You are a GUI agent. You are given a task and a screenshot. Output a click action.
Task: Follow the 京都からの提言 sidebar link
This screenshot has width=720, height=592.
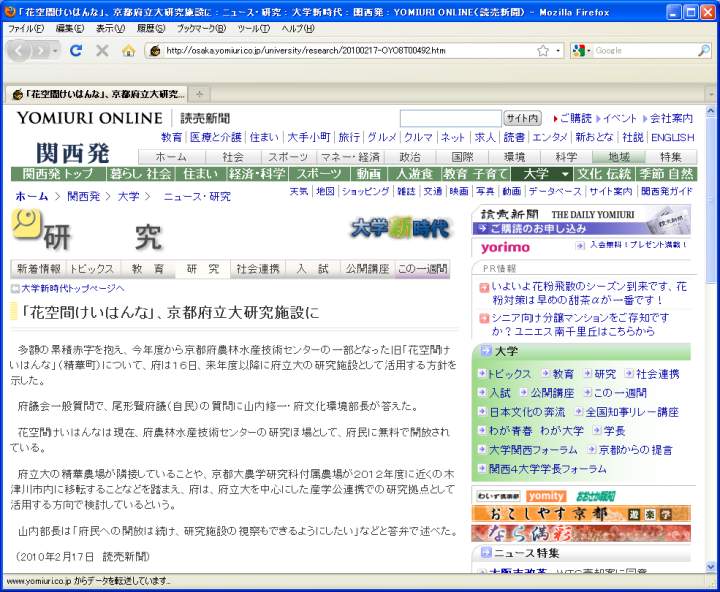(x=636, y=450)
